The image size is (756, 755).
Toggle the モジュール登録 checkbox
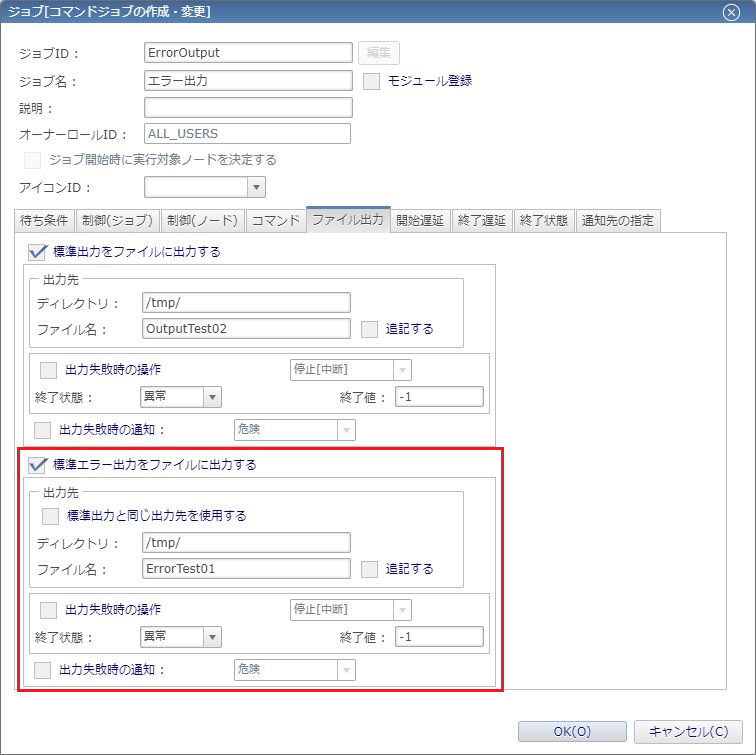coord(371,81)
